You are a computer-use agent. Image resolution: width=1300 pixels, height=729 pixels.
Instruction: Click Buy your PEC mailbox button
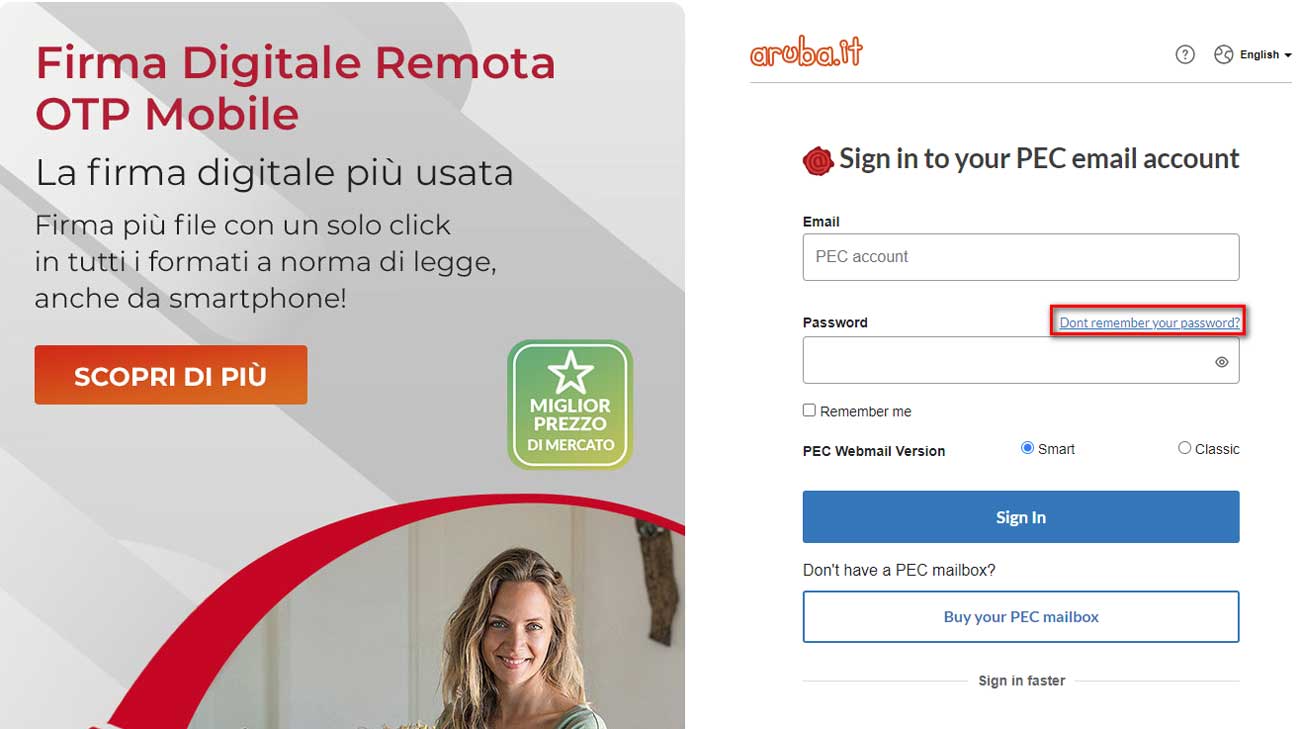coord(1021,617)
